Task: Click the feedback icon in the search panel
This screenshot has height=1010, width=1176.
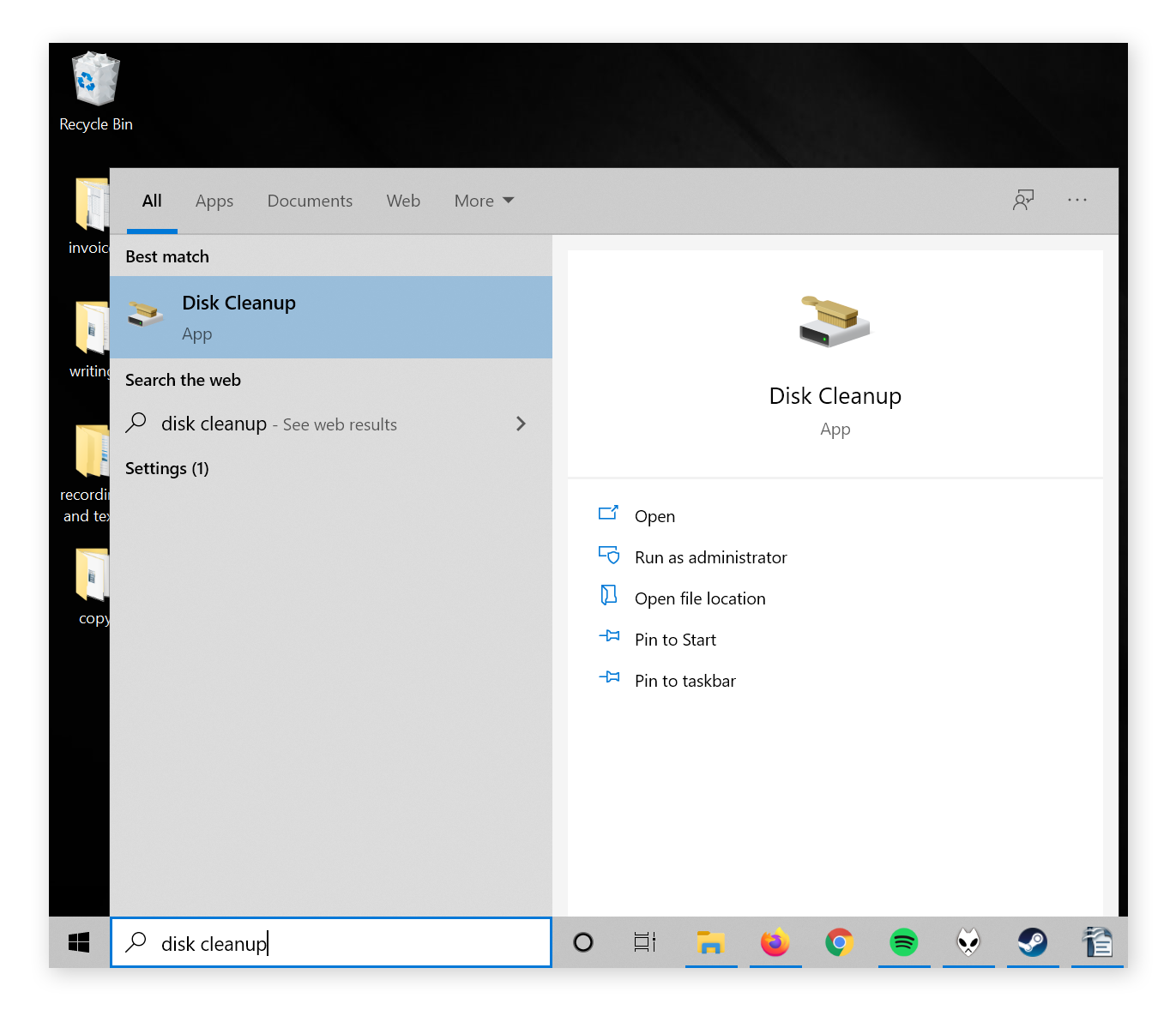Action: 1022,200
